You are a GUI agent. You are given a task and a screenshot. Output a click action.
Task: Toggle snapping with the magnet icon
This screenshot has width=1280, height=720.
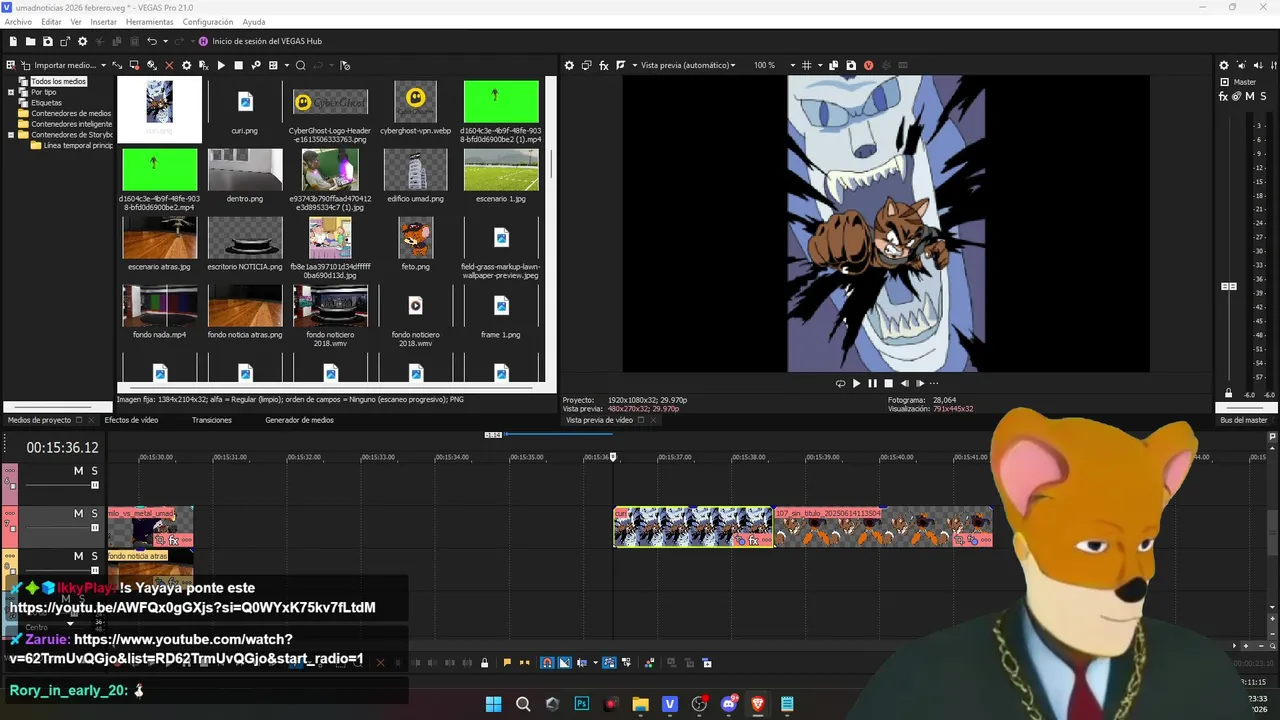[x=547, y=662]
